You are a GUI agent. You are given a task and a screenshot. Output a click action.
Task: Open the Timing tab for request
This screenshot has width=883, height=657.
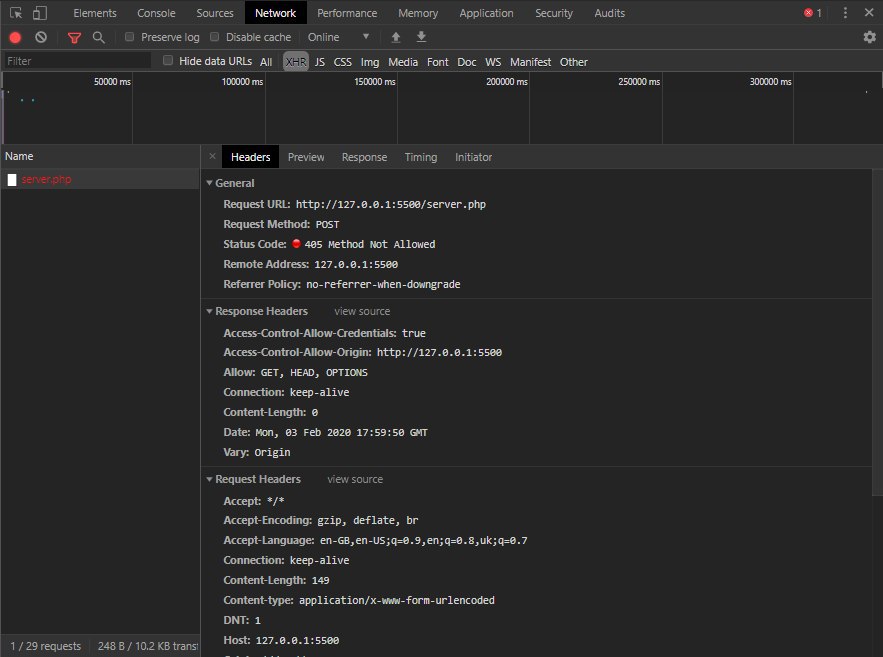point(420,157)
